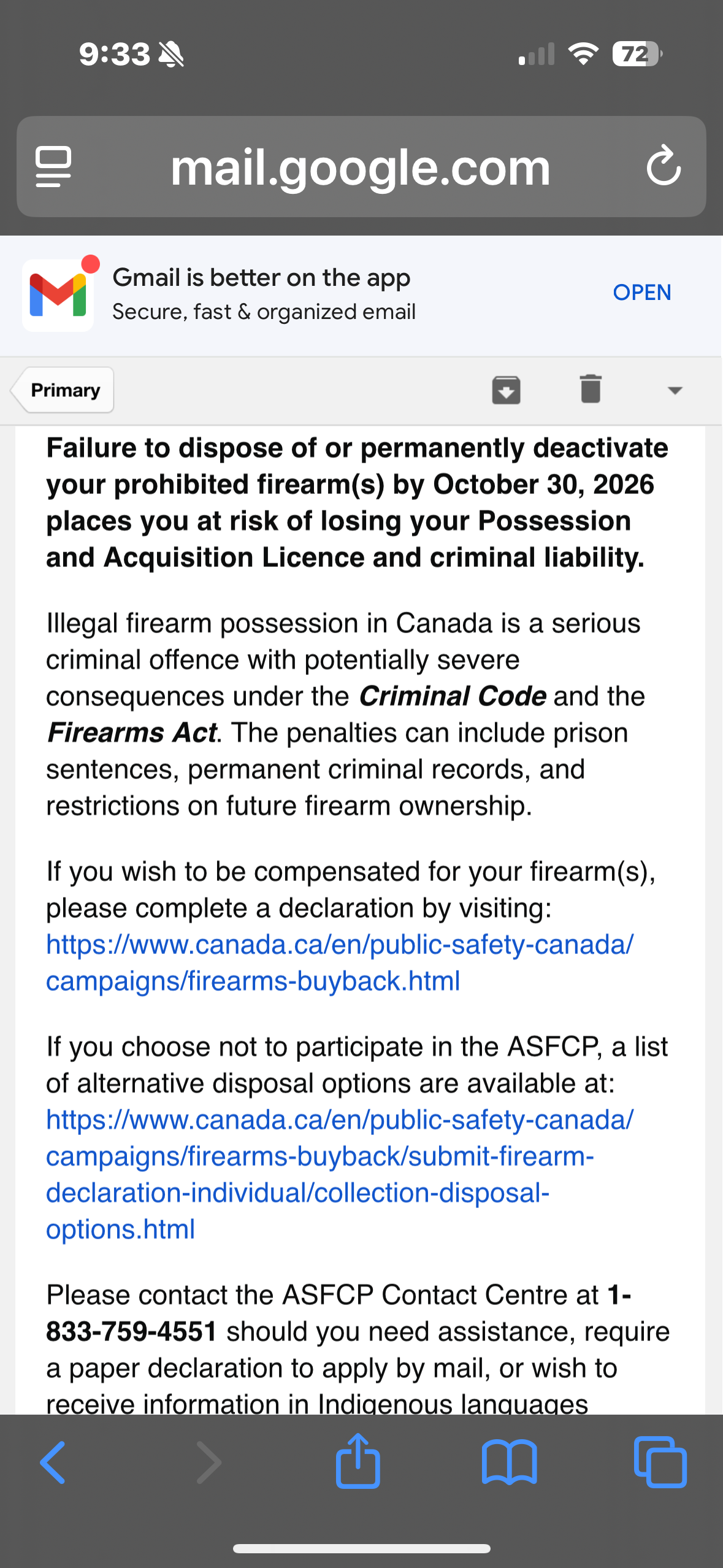Screen dimensions: 723x1568
Task: Archive this email with the archive icon
Action: 506,390
